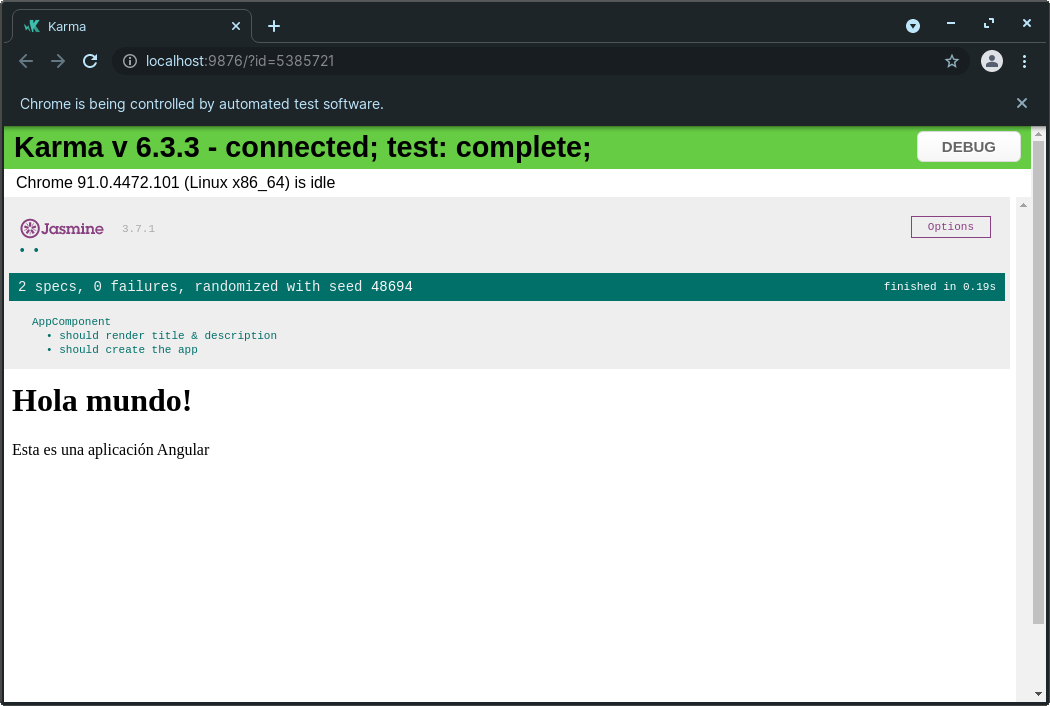Bookmark this page with the star icon
Viewport: 1050px width, 706px height.
[952, 62]
